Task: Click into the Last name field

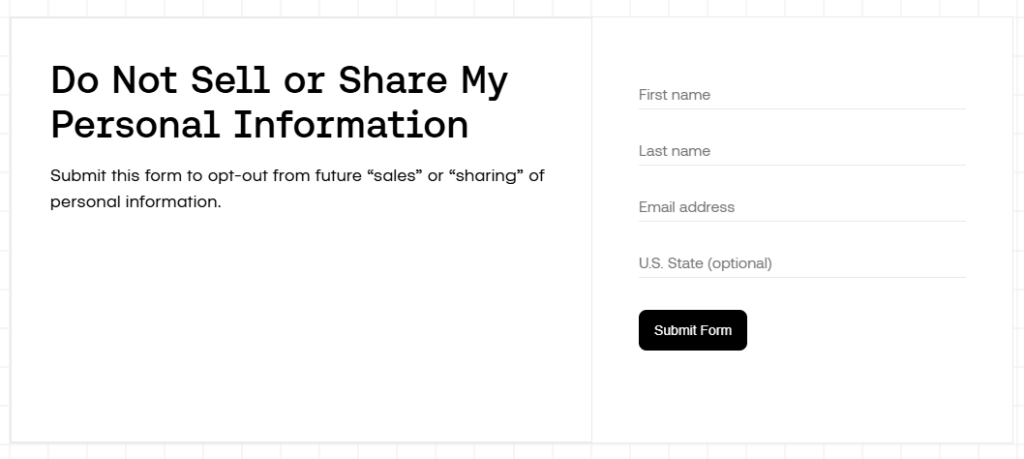Action: tap(801, 151)
